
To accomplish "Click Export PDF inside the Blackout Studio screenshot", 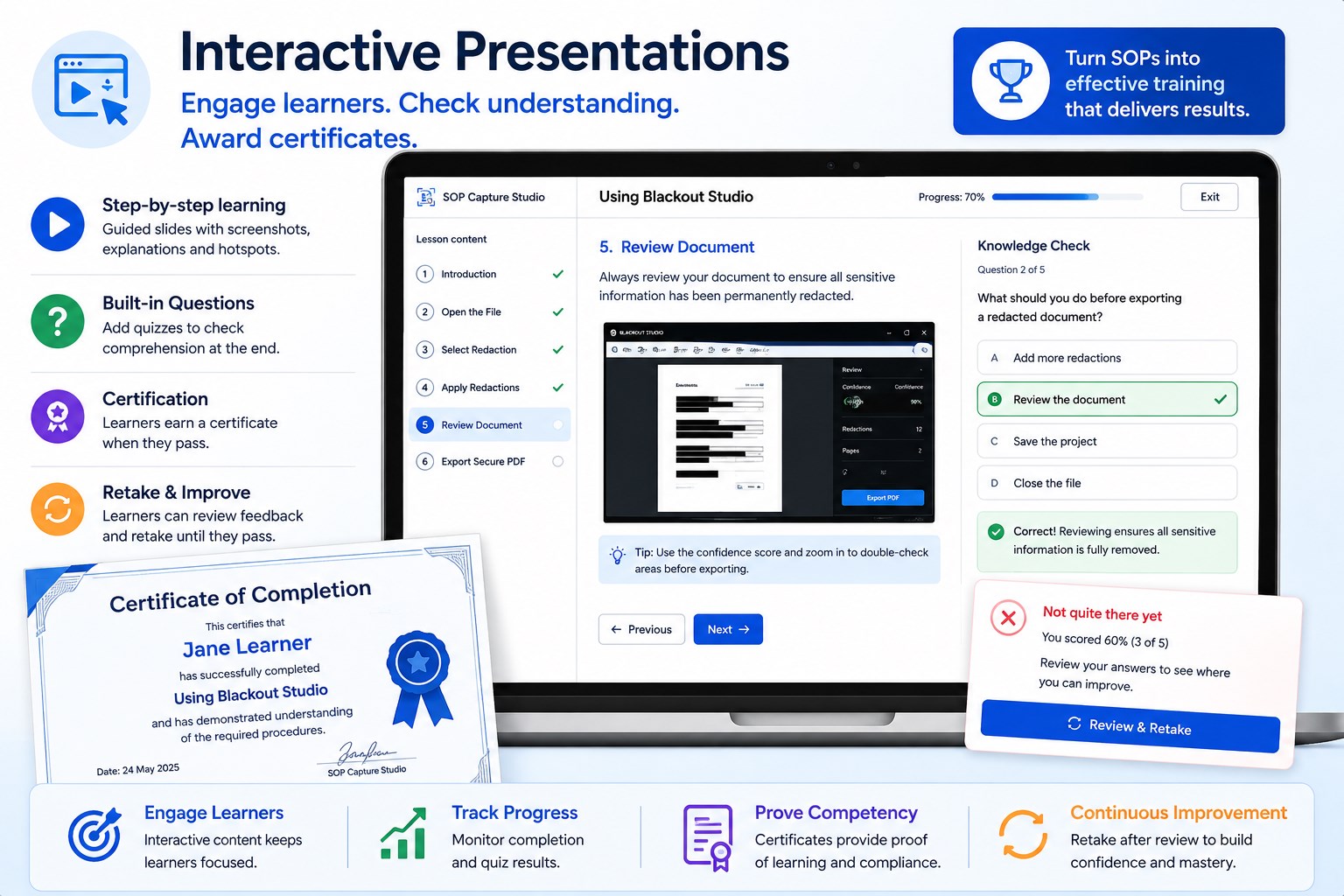I will tap(883, 498).
